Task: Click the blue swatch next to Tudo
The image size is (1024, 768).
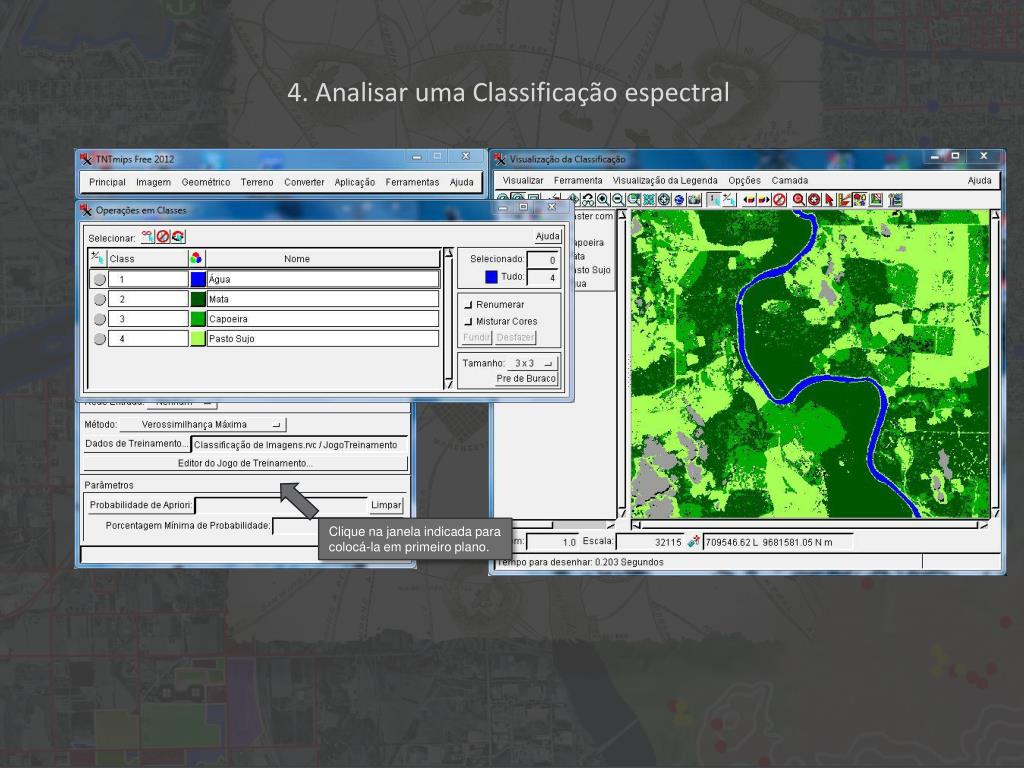Action: coord(491,277)
